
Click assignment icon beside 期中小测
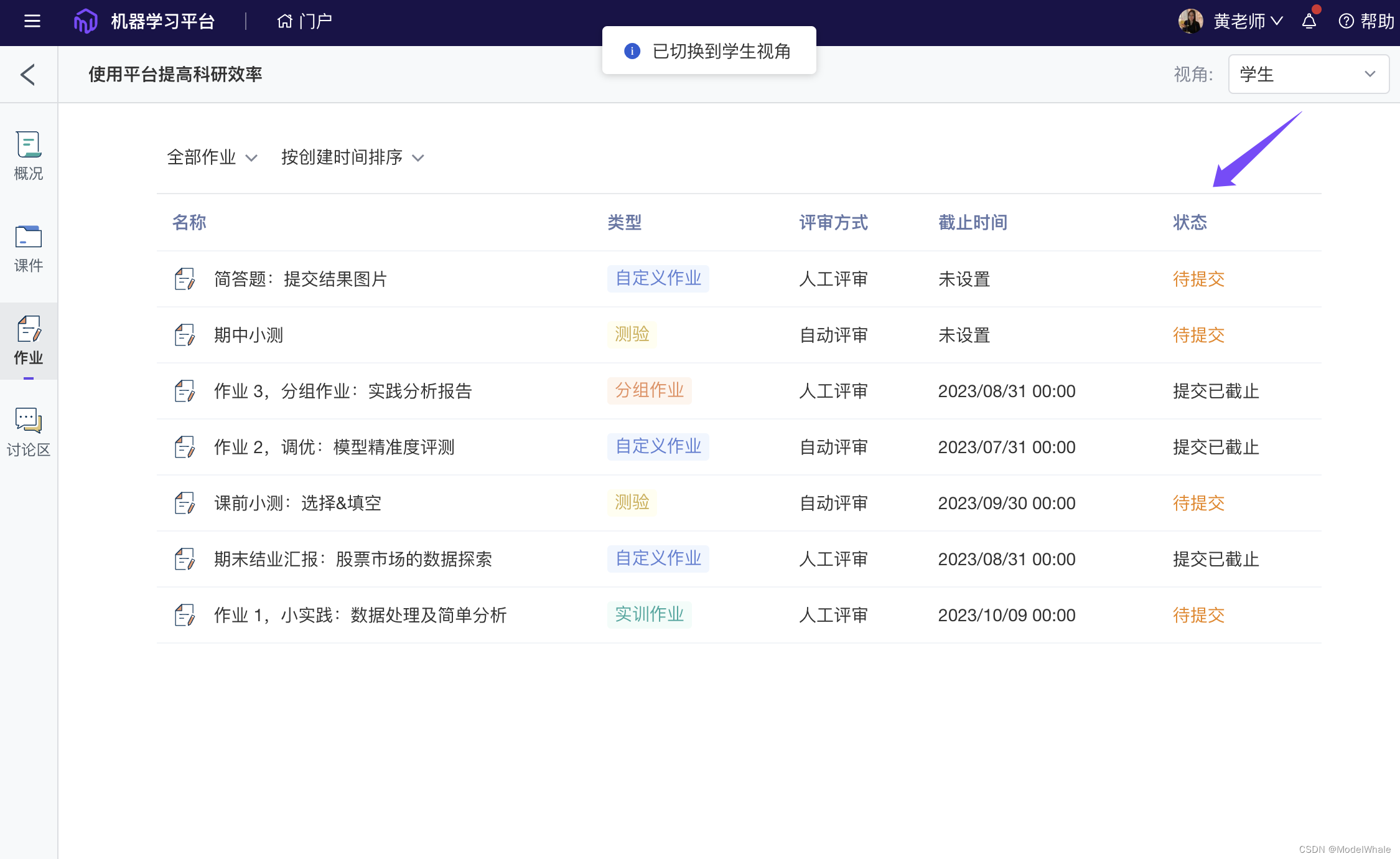click(x=185, y=335)
